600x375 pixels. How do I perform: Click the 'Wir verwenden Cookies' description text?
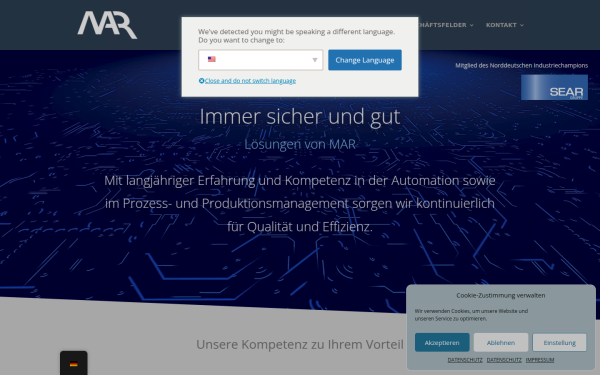coord(471,315)
